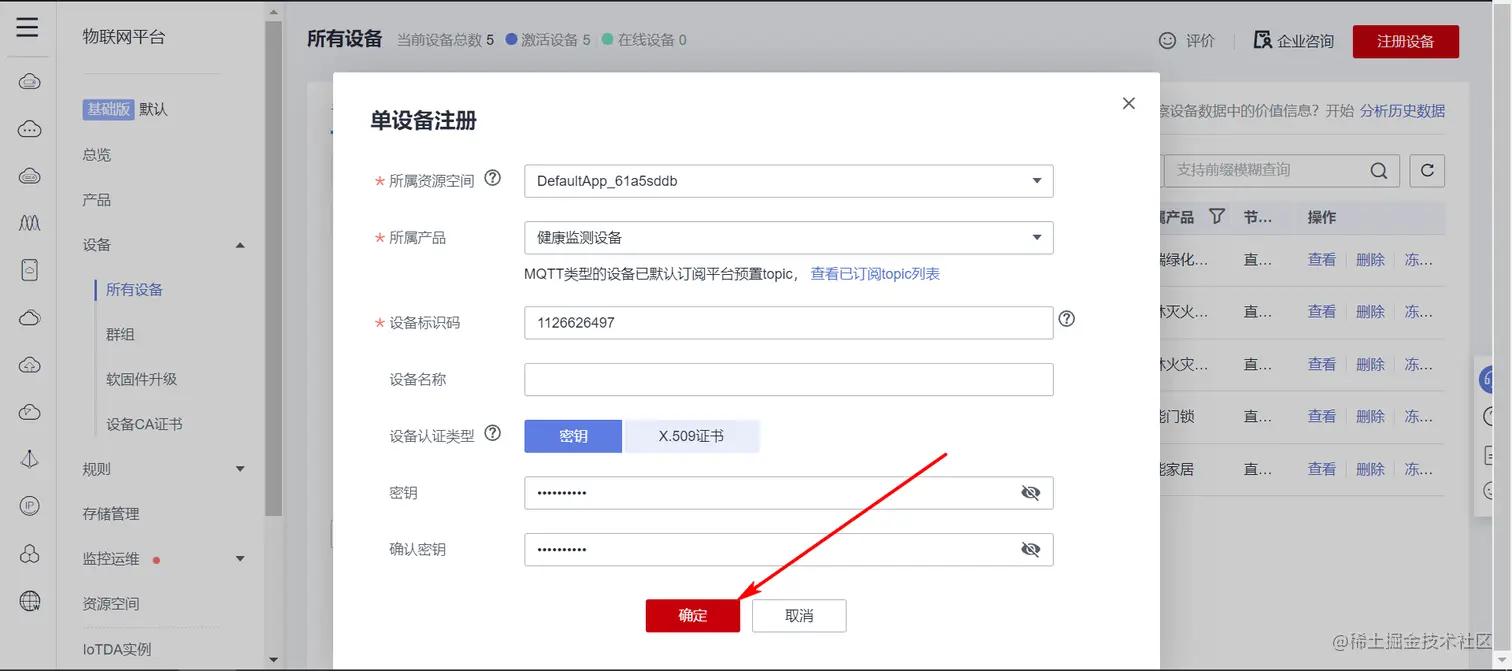Select X.509证书 authentication type
The width and height of the screenshot is (1512, 671).
[x=691, y=436]
